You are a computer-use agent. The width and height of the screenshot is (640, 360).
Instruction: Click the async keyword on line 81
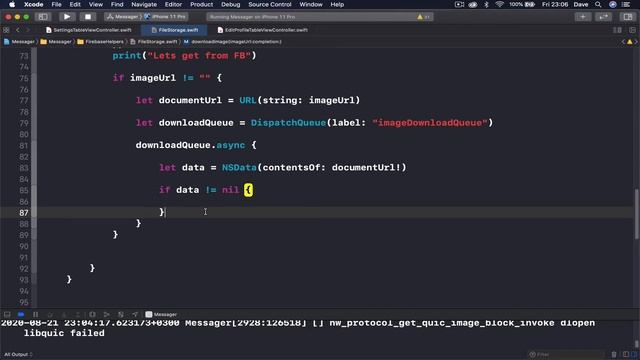click(x=231, y=145)
